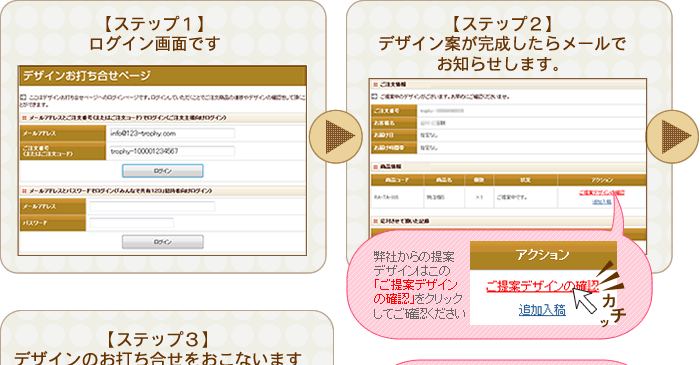Click the order number field showing trophy-100001234567
700x365 pixels.
tap(172, 151)
